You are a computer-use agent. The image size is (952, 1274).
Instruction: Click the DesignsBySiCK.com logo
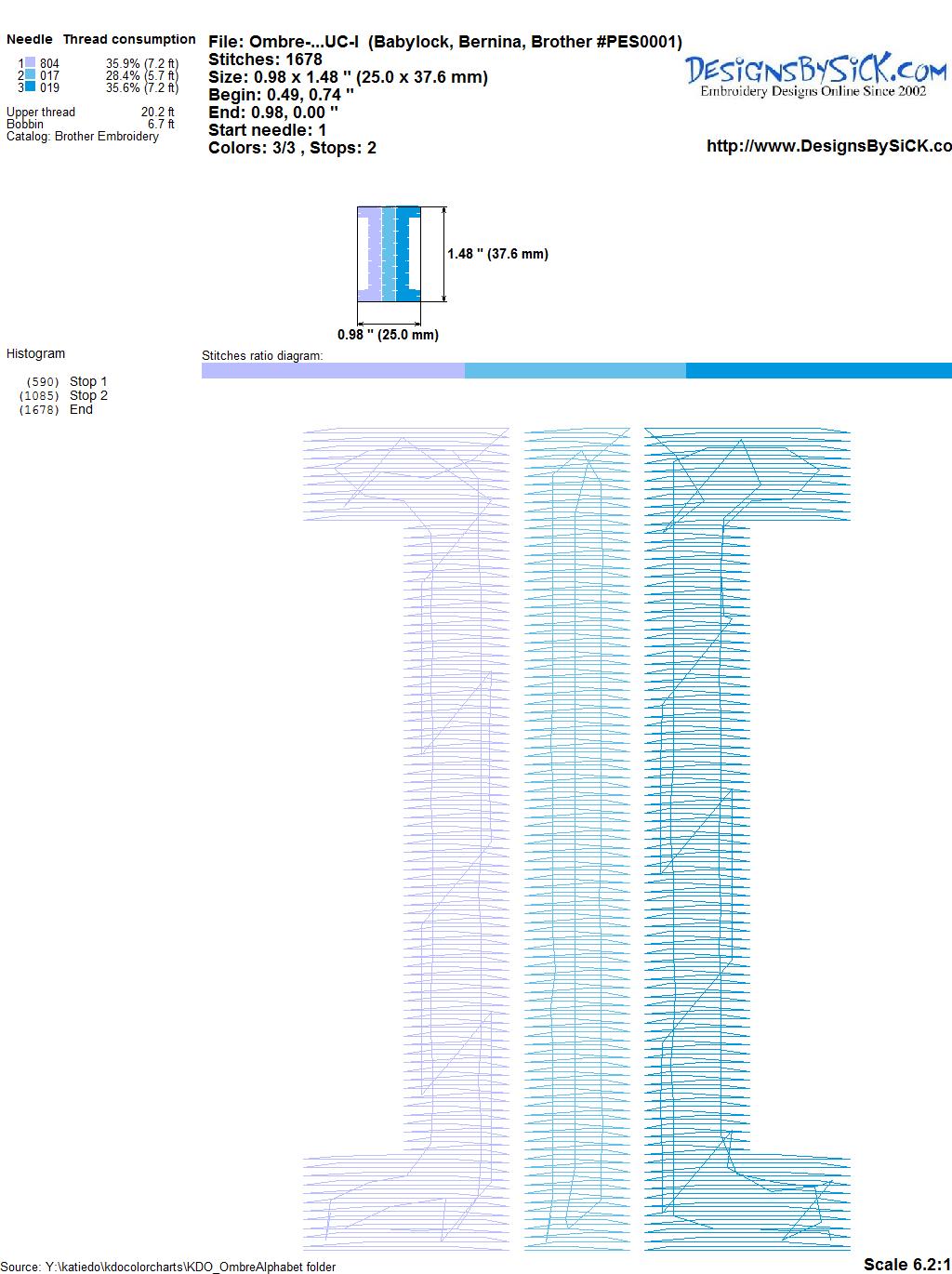815,74
